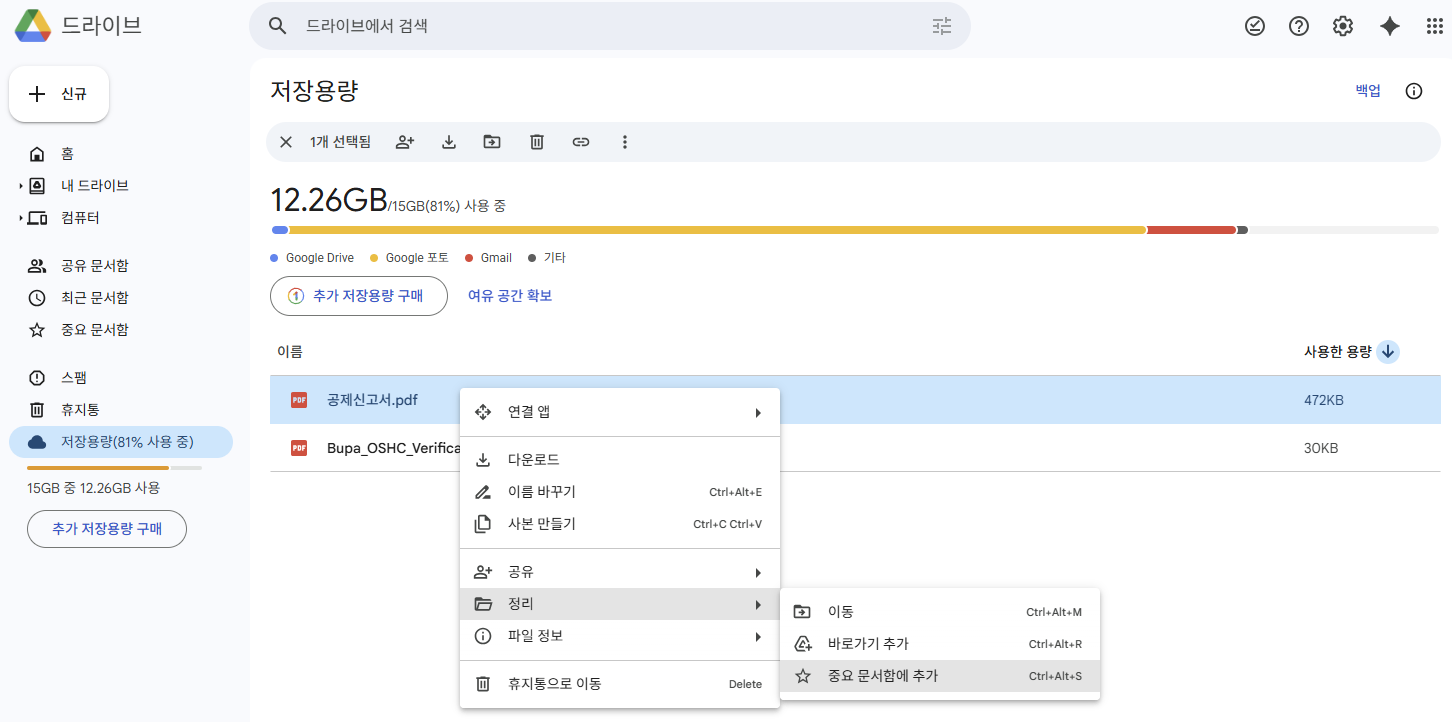Open 여유 공간 확보 link
Viewport: 1452px width, 722px height.
[x=510, y=295]
